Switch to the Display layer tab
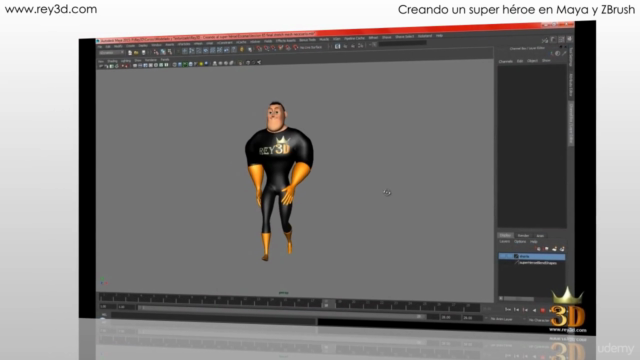This screenshot has width=640, height=360. tap(505, 236)
